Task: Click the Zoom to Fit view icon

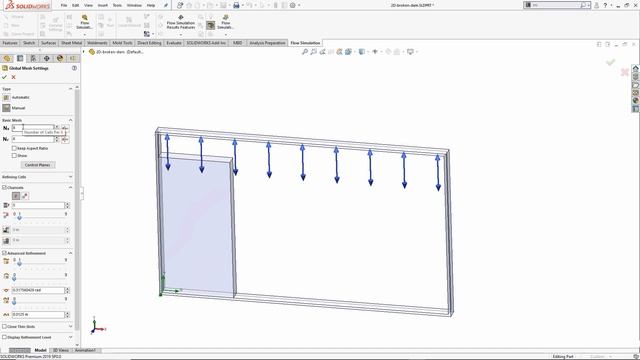Action: tap(304, 52)
